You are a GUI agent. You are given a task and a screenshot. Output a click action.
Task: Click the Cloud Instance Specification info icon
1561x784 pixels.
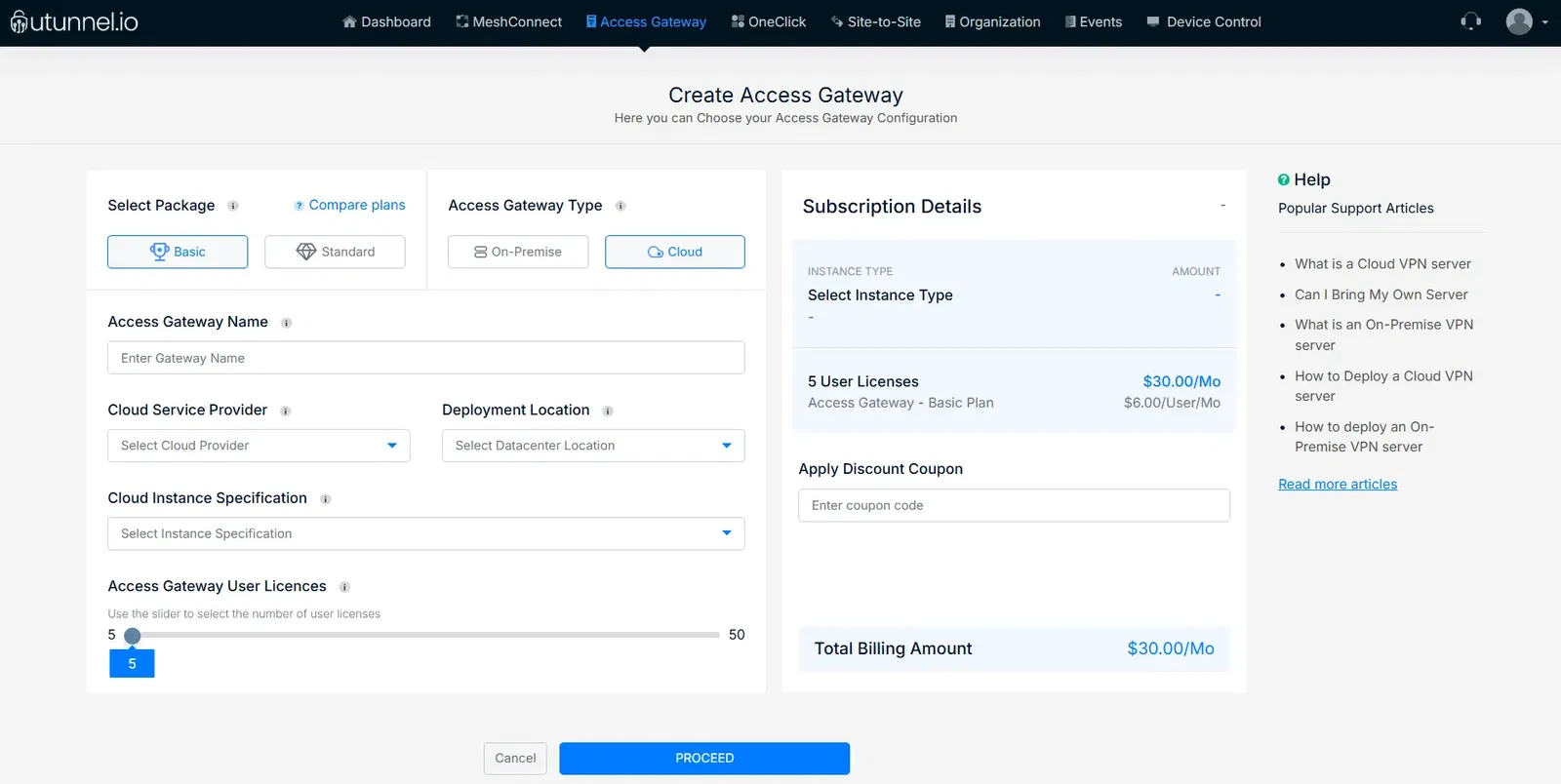point(326,499)
